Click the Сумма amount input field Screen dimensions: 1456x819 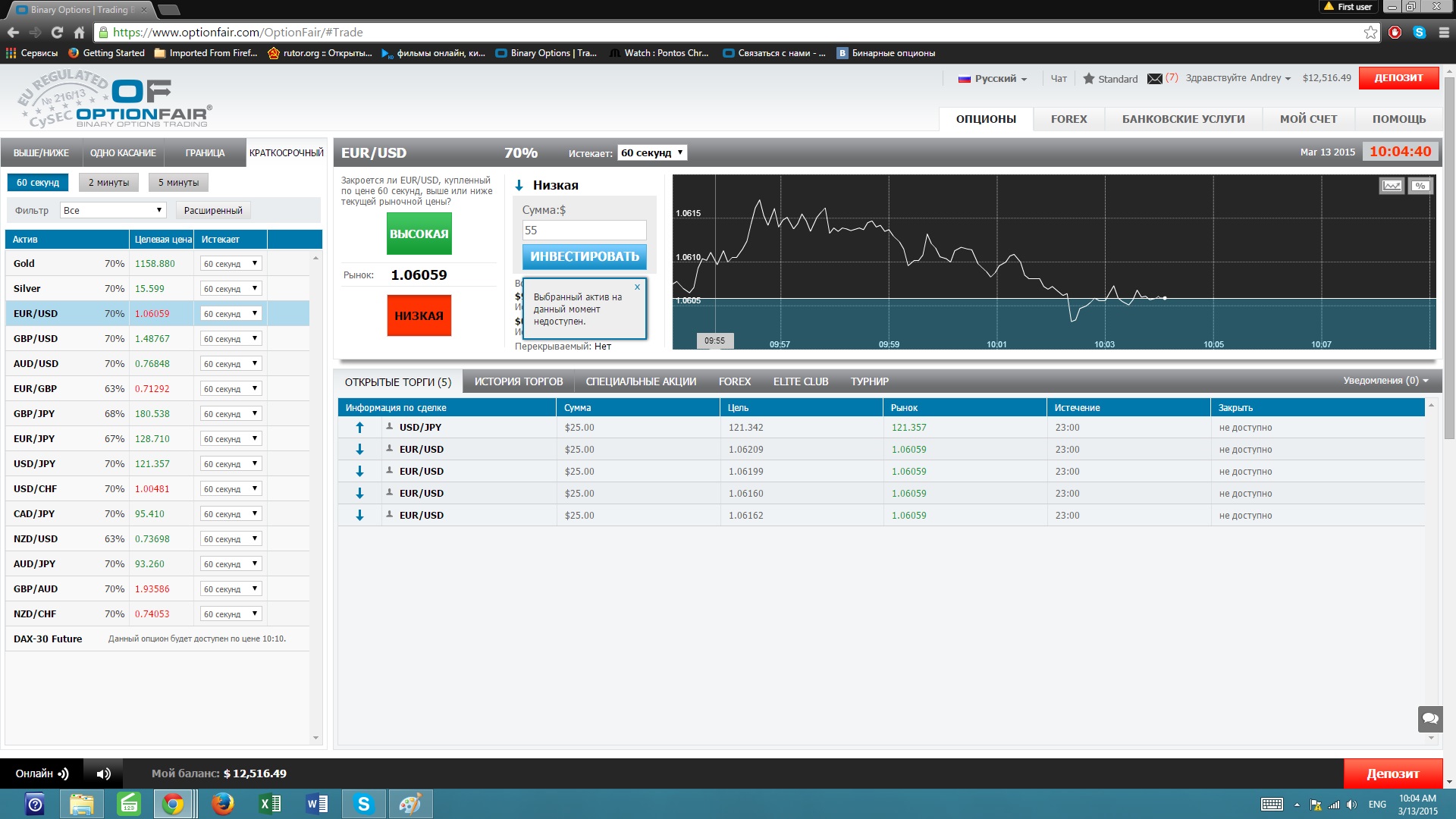pos(584,230)
